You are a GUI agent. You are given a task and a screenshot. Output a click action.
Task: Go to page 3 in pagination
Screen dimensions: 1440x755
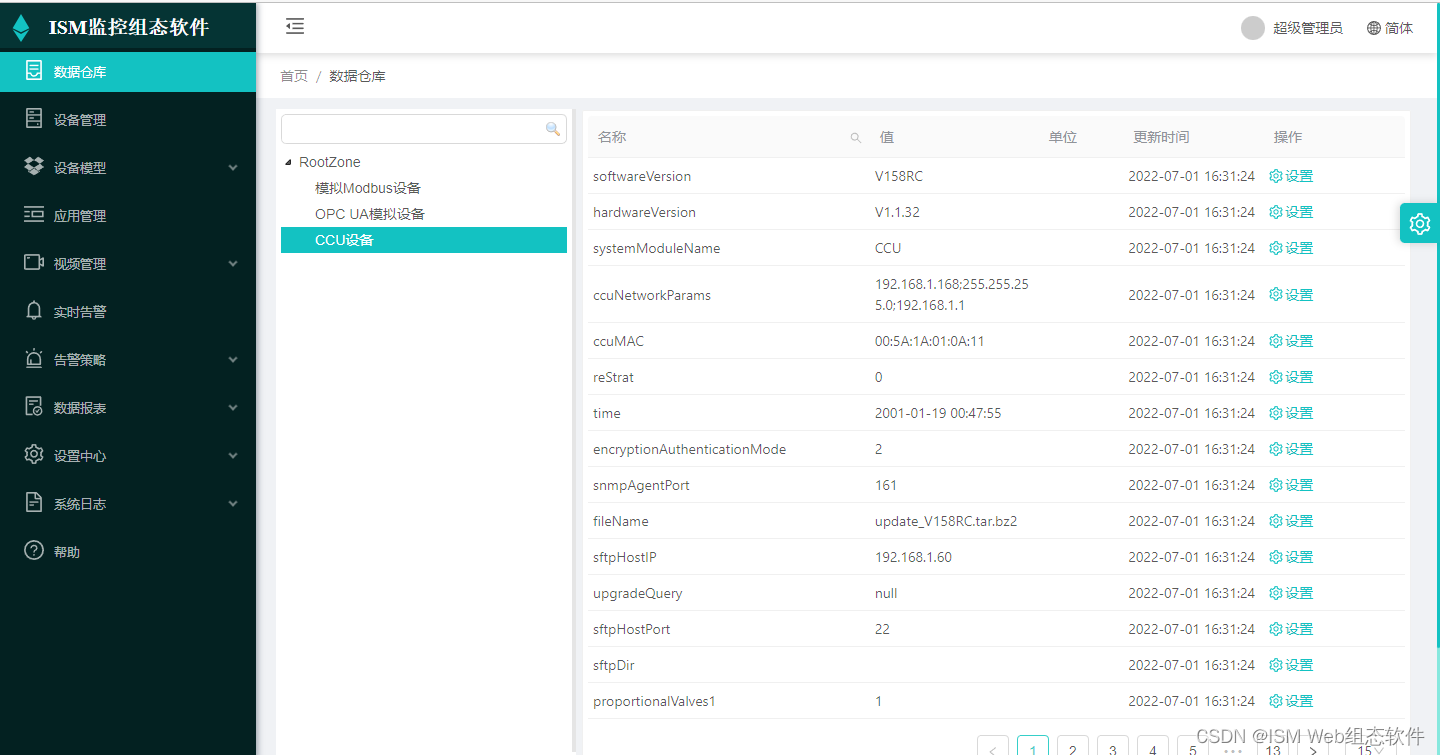point(1113,746)
